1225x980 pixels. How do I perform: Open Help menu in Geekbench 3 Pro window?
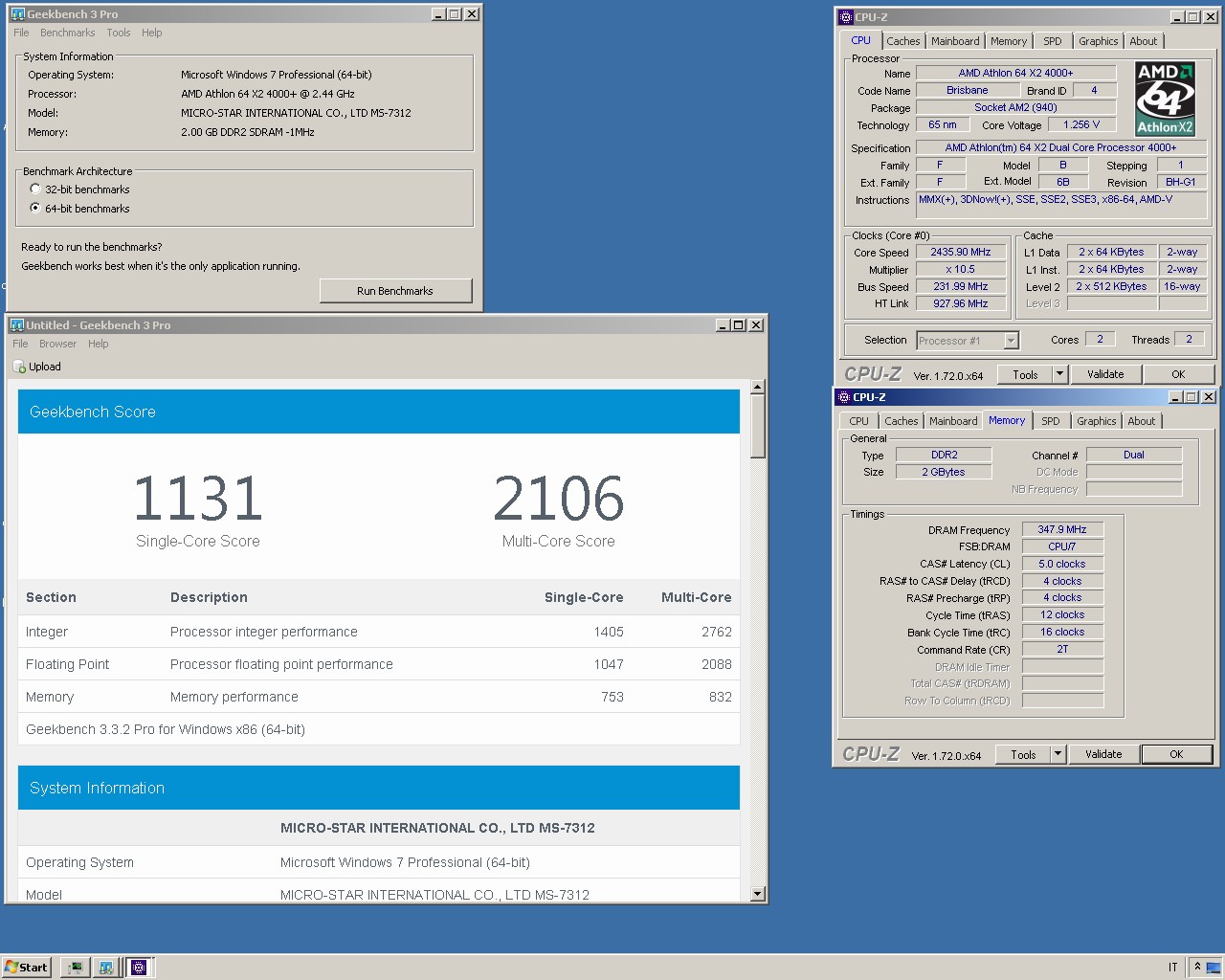152,33
